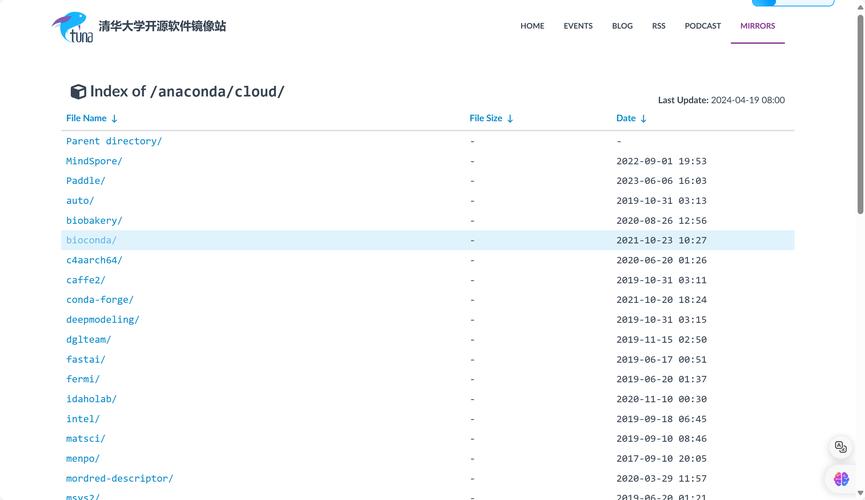Open the c4aarch64/ directory
The image size is (865, 500).
coord(94,260)
